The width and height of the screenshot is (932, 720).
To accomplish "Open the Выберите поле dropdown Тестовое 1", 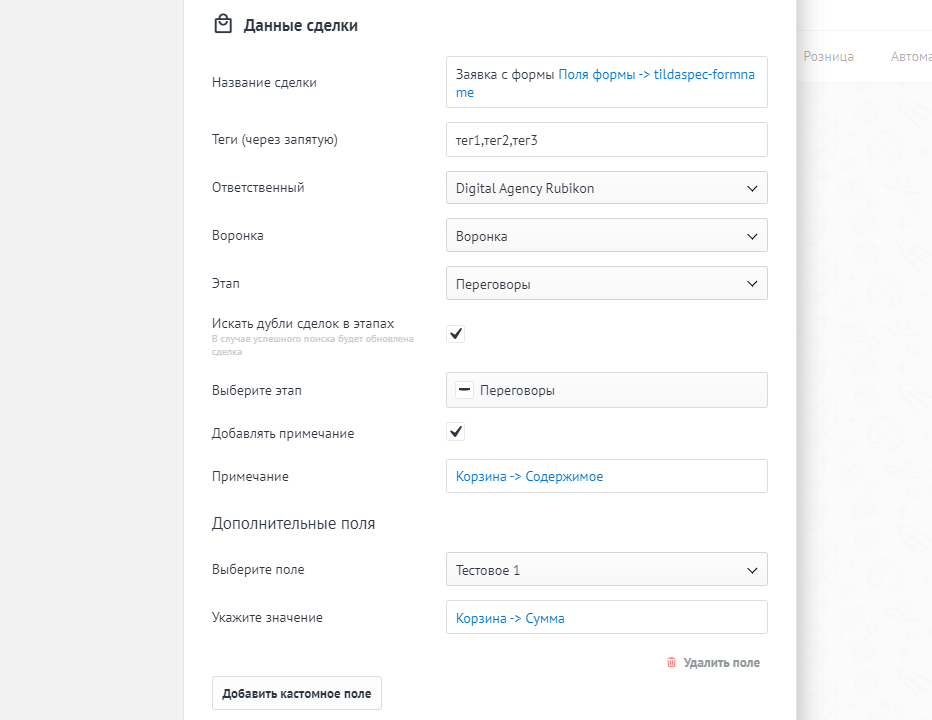I will pyautogui.click(x=606, y=570).
